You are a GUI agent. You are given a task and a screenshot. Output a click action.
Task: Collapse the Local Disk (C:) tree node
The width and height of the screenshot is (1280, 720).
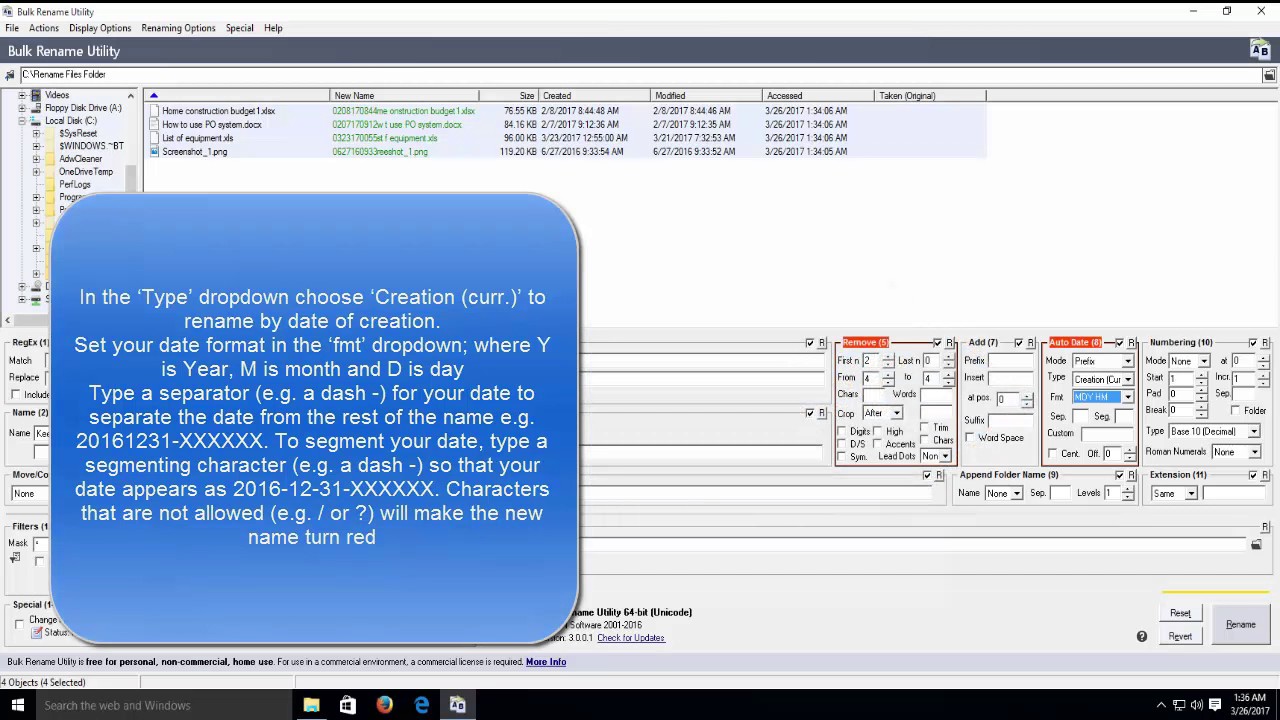tap(22, 121)
